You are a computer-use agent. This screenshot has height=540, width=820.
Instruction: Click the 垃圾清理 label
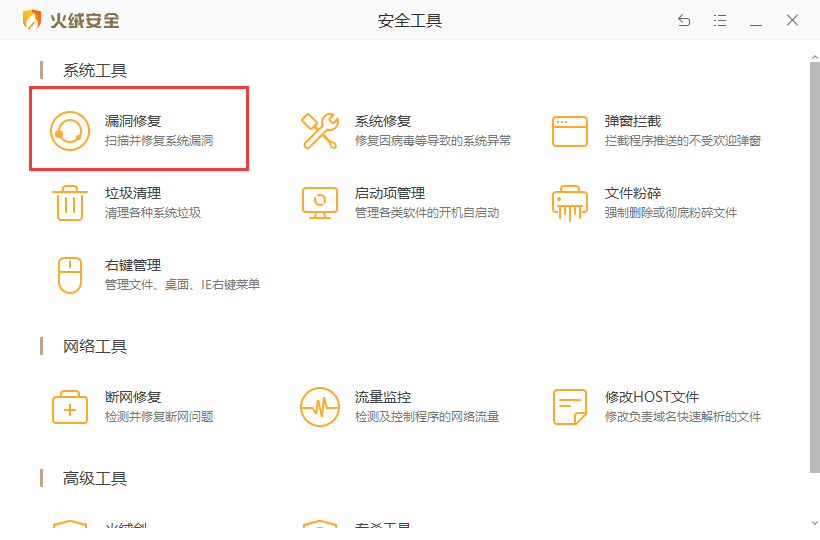133,193
